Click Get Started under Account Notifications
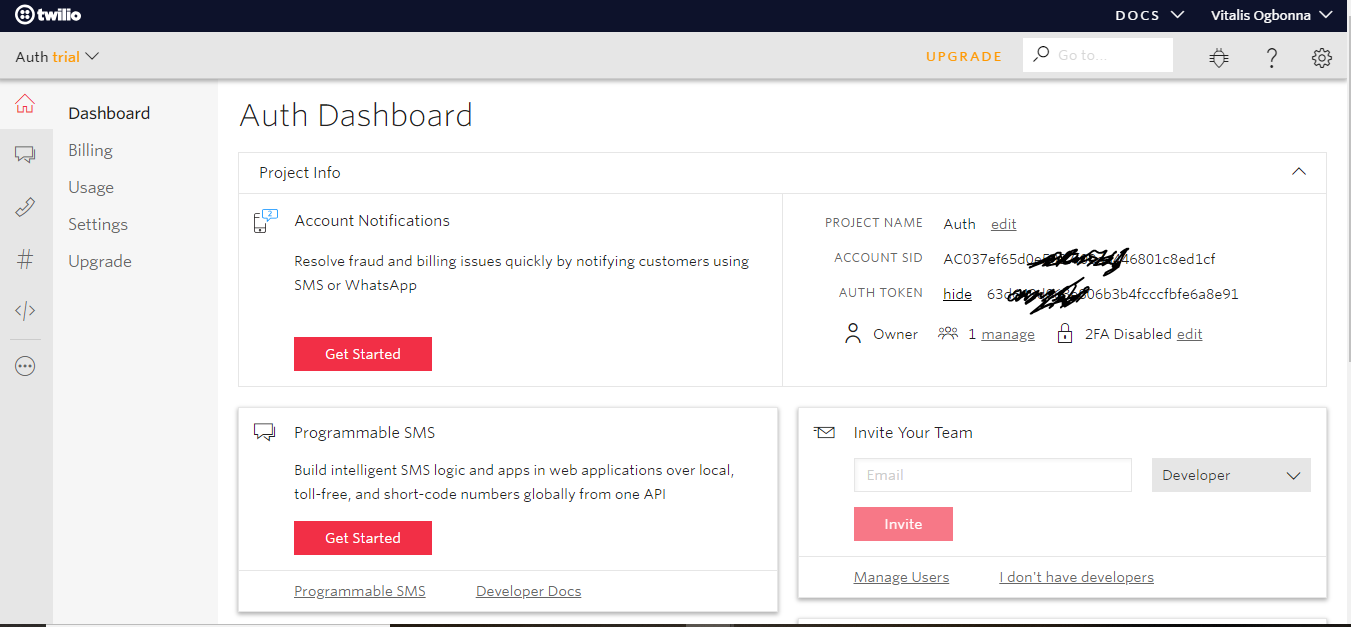This screenshot has height=627, width=1351. (363, 354)
